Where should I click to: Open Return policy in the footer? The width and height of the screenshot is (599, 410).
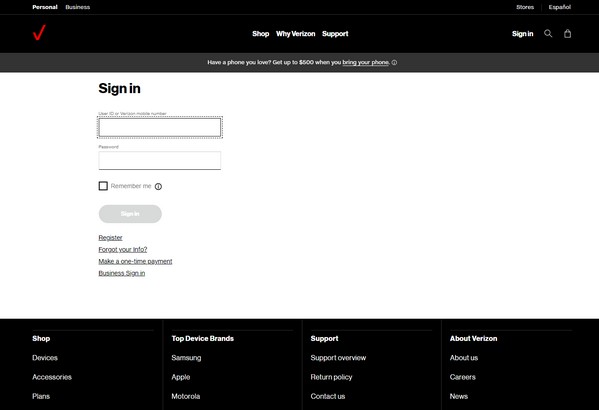pos(331,377)
